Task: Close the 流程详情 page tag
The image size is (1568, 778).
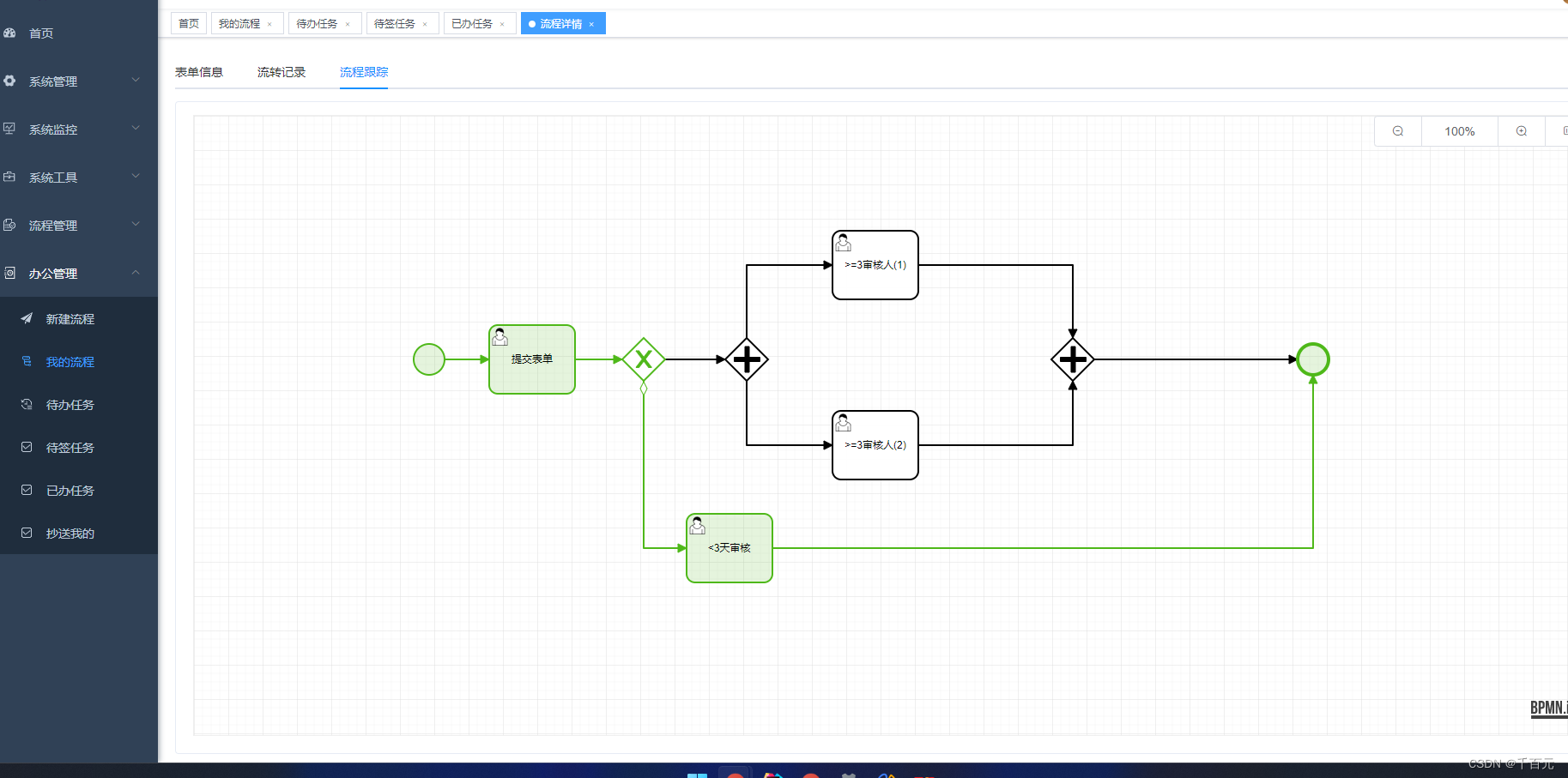Action: click(591, 24)
